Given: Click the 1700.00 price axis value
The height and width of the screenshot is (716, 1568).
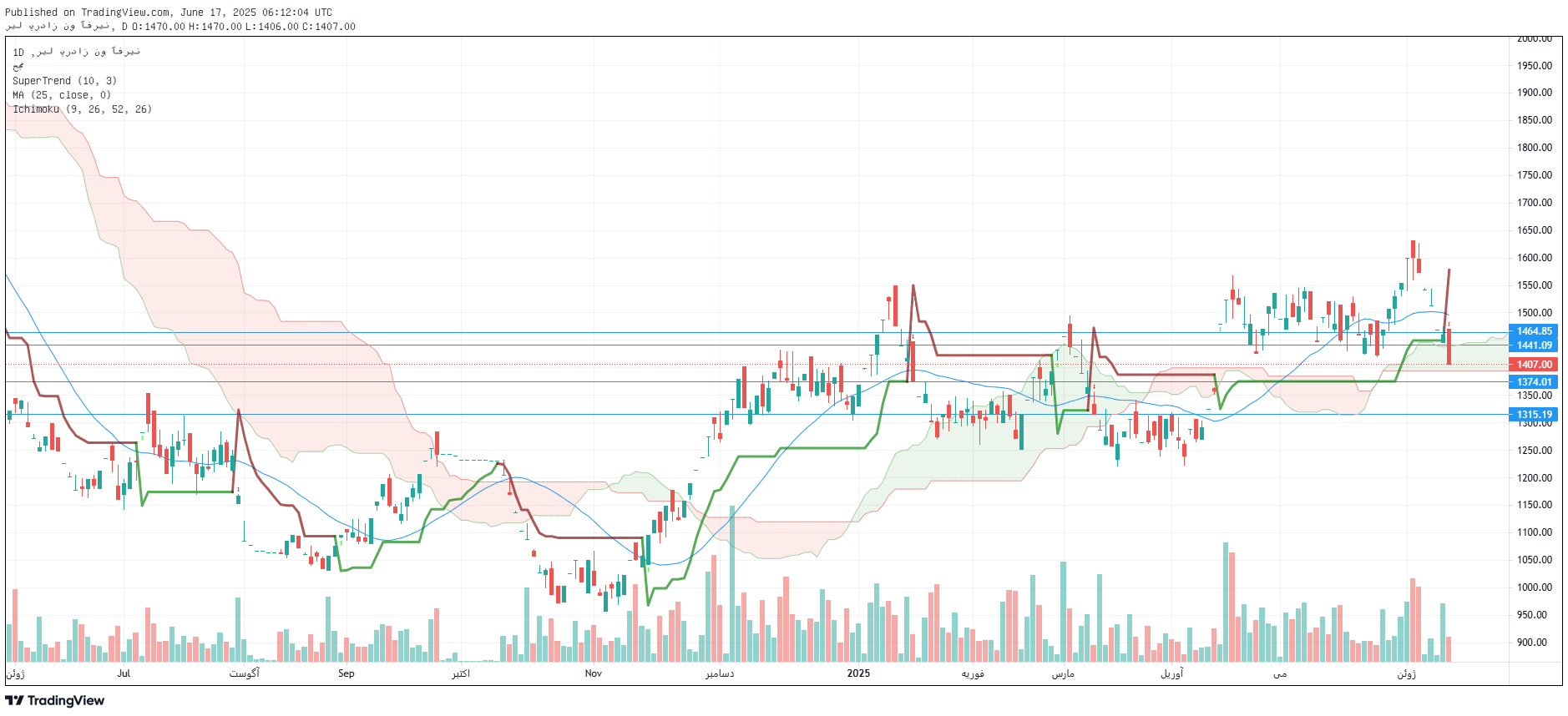Looking at the screenshot, I should point(1535,203).
